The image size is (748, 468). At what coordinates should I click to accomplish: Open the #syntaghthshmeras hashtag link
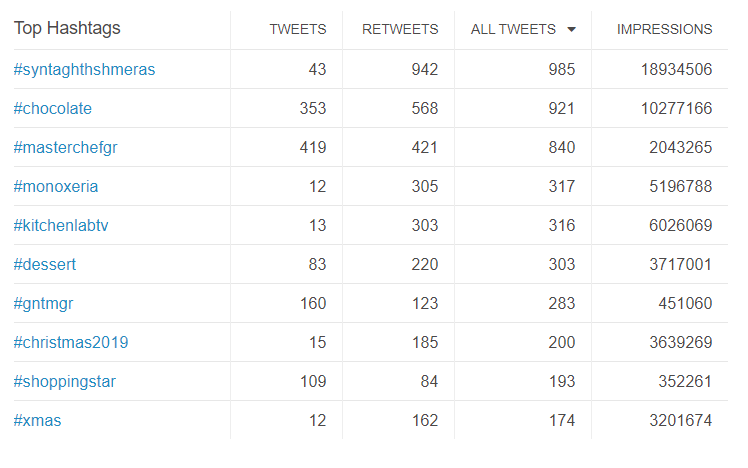pyautogui.click(x=84, y=70)
